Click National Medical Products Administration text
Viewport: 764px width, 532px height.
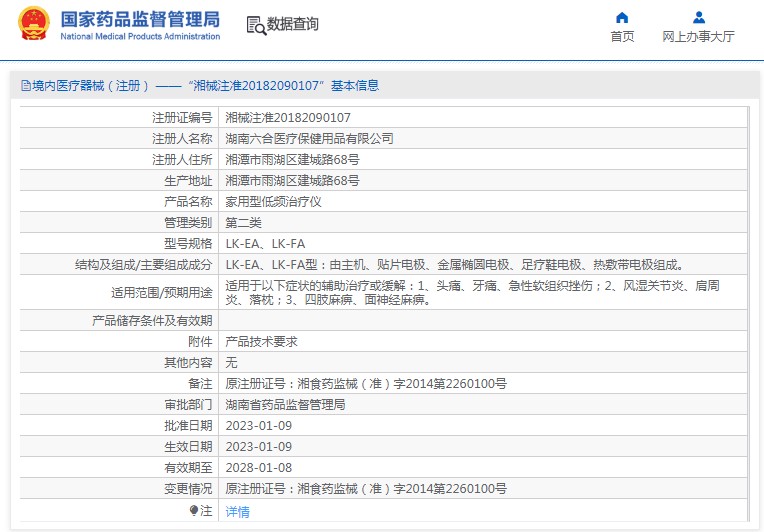(x=140, y=36)
